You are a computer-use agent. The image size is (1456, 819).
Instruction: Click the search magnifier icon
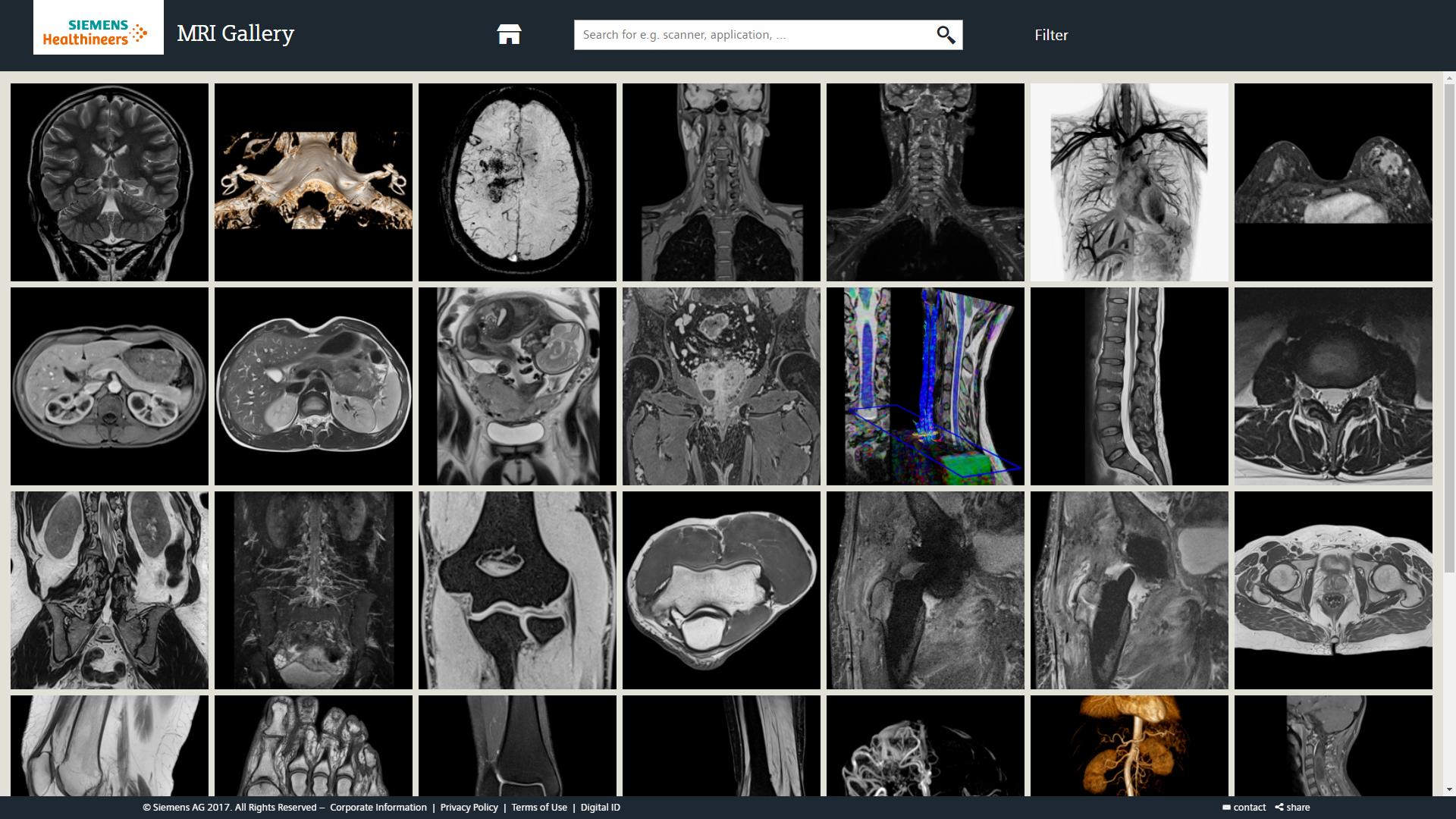[946, 34]
